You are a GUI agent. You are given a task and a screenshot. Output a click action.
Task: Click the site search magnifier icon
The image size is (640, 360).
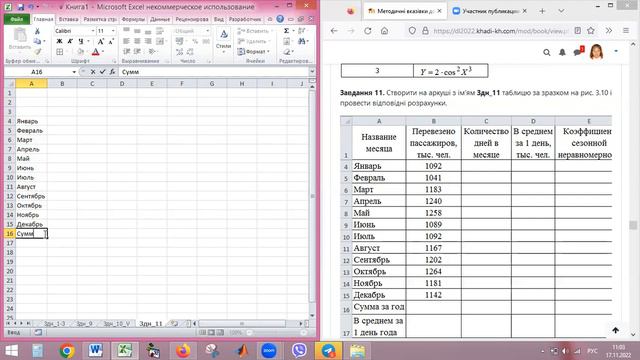click(x=547, y=52)
